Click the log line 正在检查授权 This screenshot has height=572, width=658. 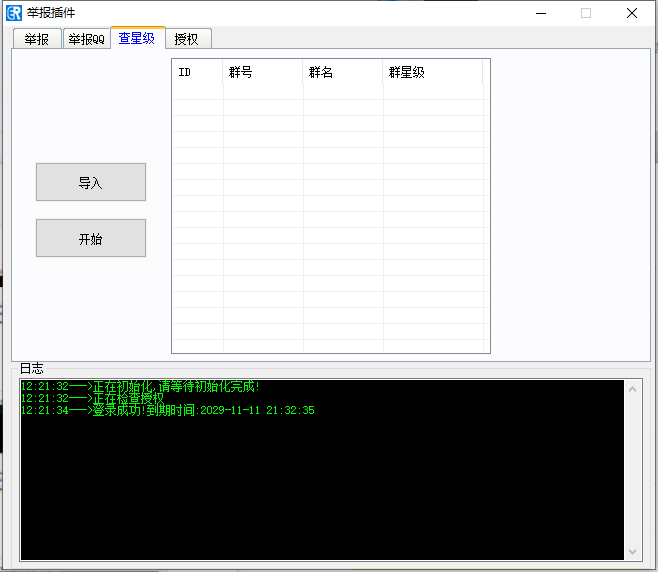point(92,398)
